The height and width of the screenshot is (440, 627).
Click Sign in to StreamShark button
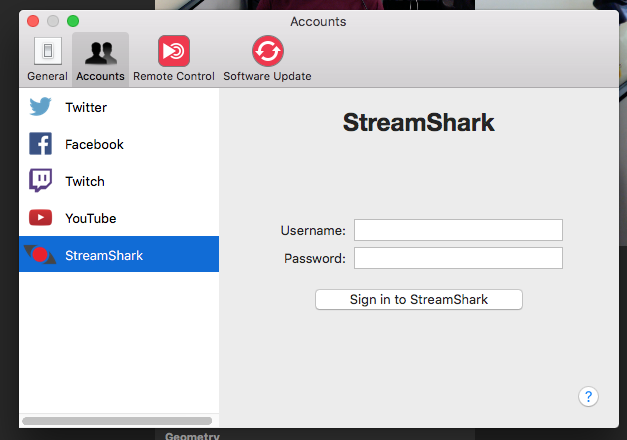tap(419, 300)
